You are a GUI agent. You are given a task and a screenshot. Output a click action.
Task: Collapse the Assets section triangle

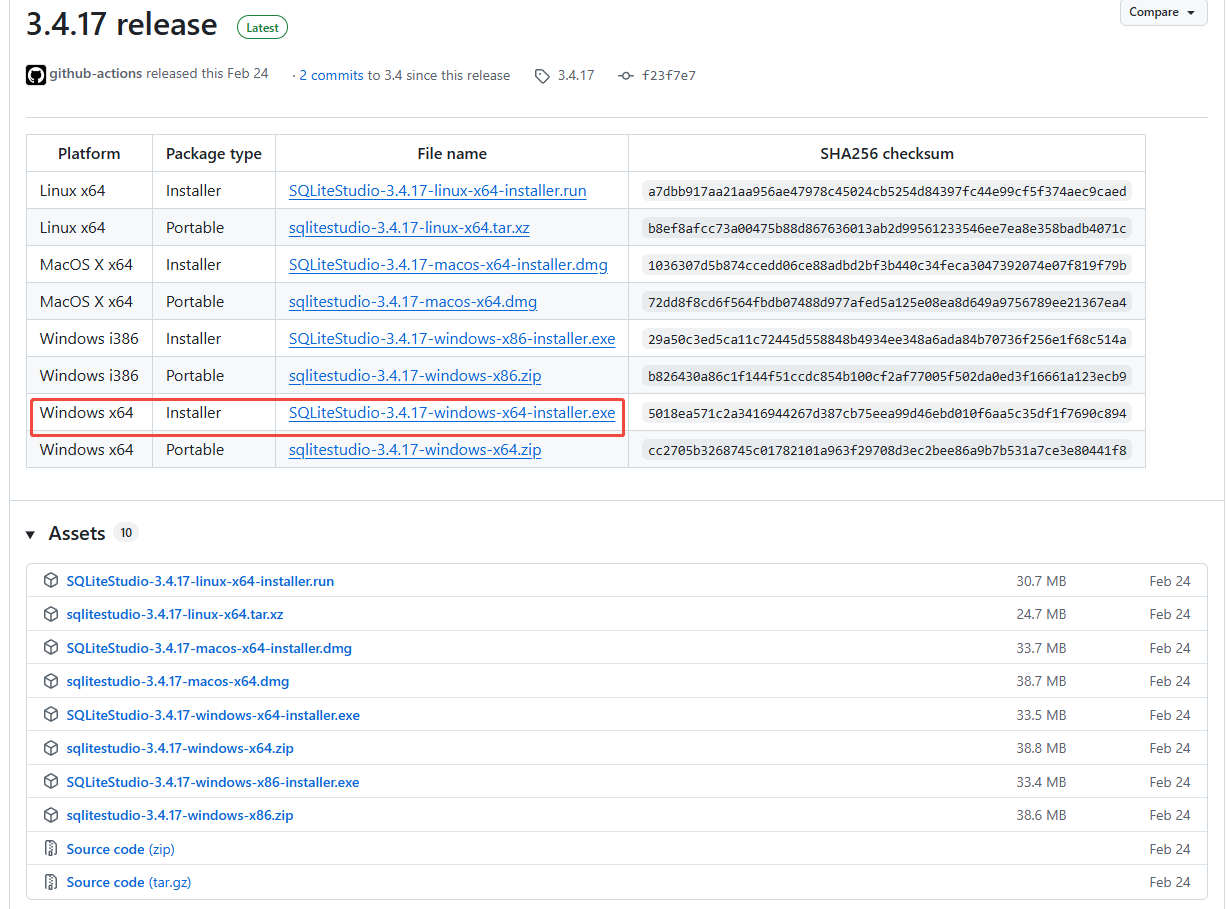(30, 535)
